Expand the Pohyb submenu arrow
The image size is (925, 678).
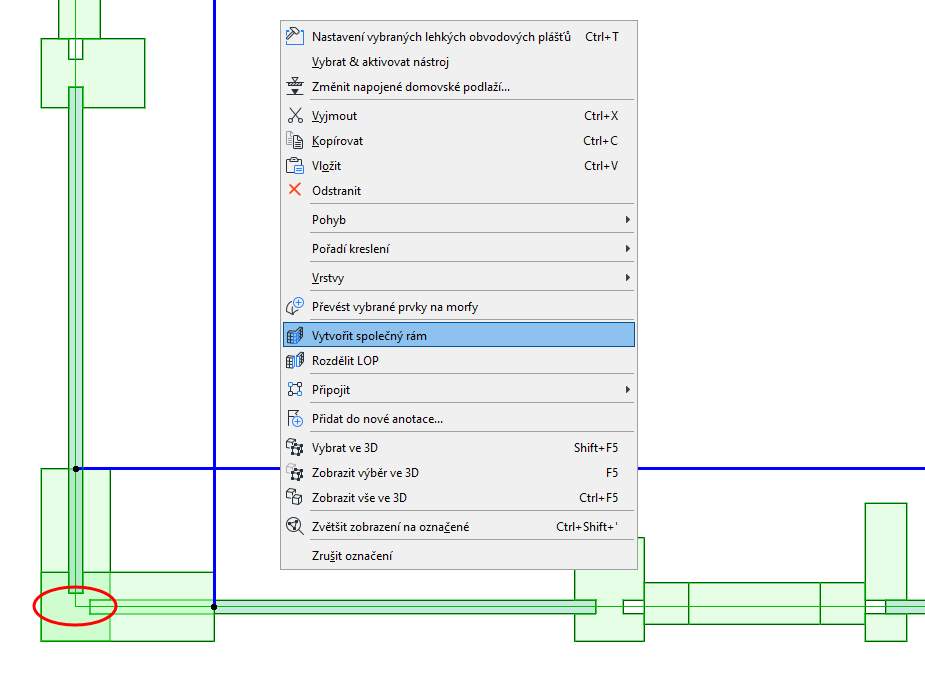pos(627,220)
